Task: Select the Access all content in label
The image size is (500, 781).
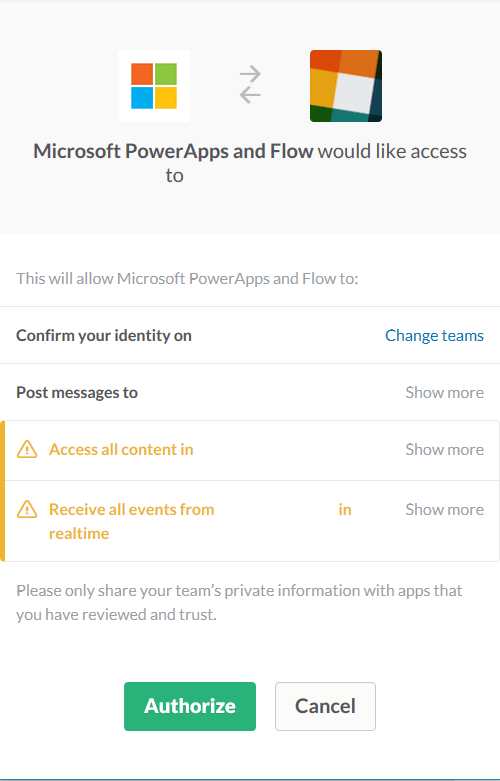Action: (121, 449)
